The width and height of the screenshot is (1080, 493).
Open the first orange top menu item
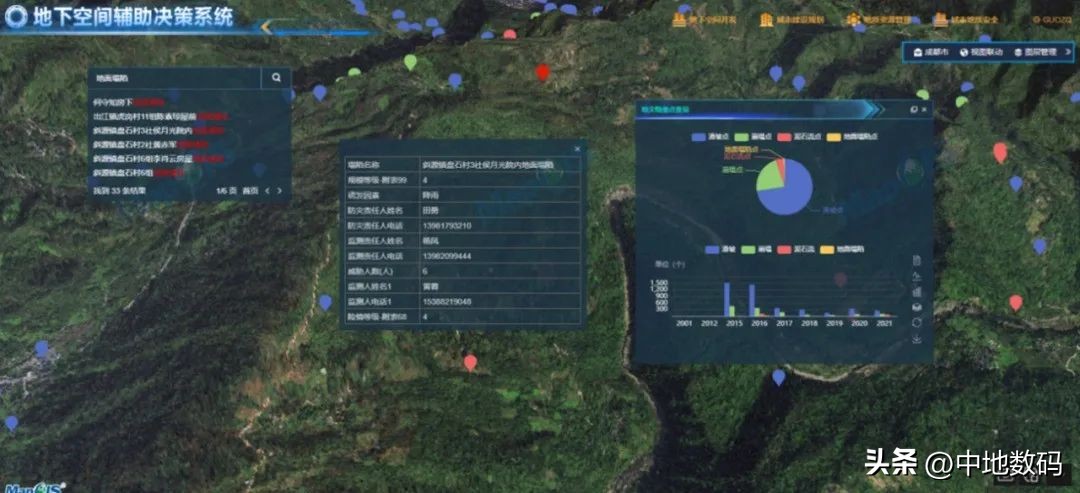(705, 20)
